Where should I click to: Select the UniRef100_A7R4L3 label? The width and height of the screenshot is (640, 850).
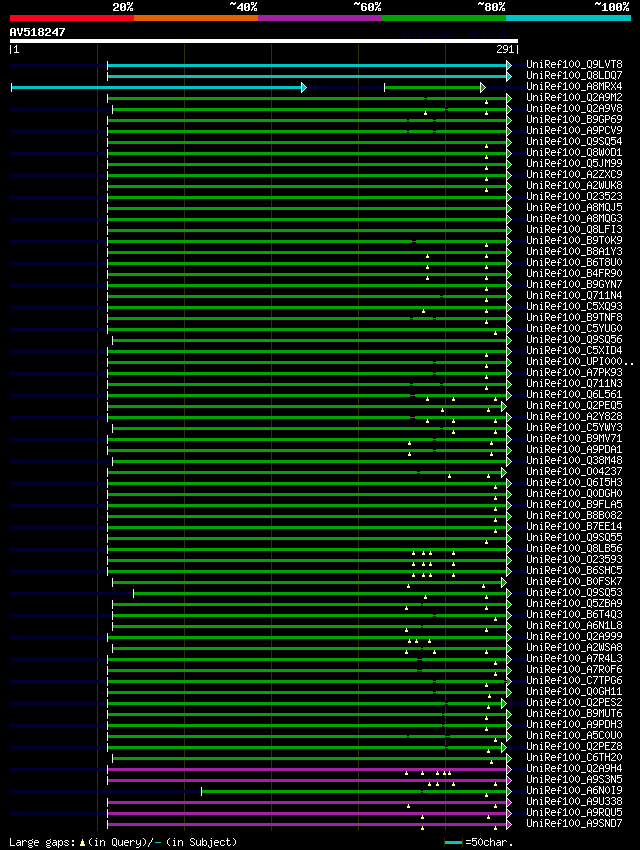tap(574, 659)
